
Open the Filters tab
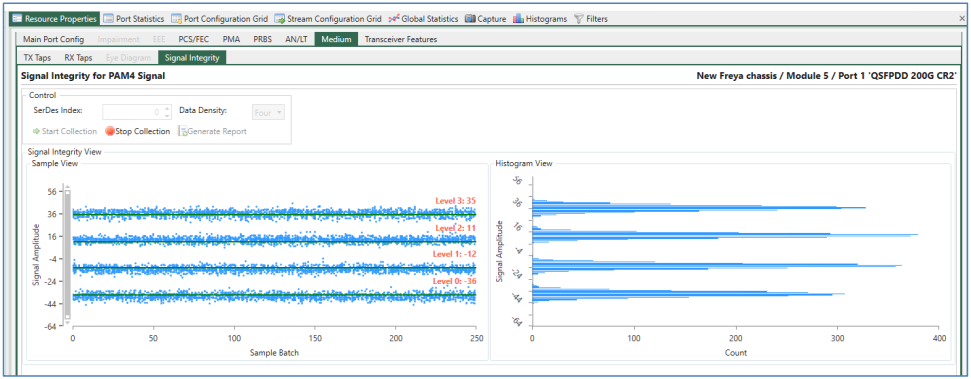[591, 19]
